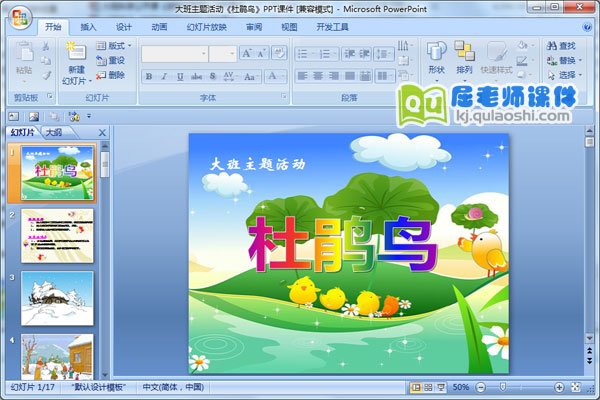Open the Office button menu
This screenshot has height=400, width=600.
(x=21, y=21)
